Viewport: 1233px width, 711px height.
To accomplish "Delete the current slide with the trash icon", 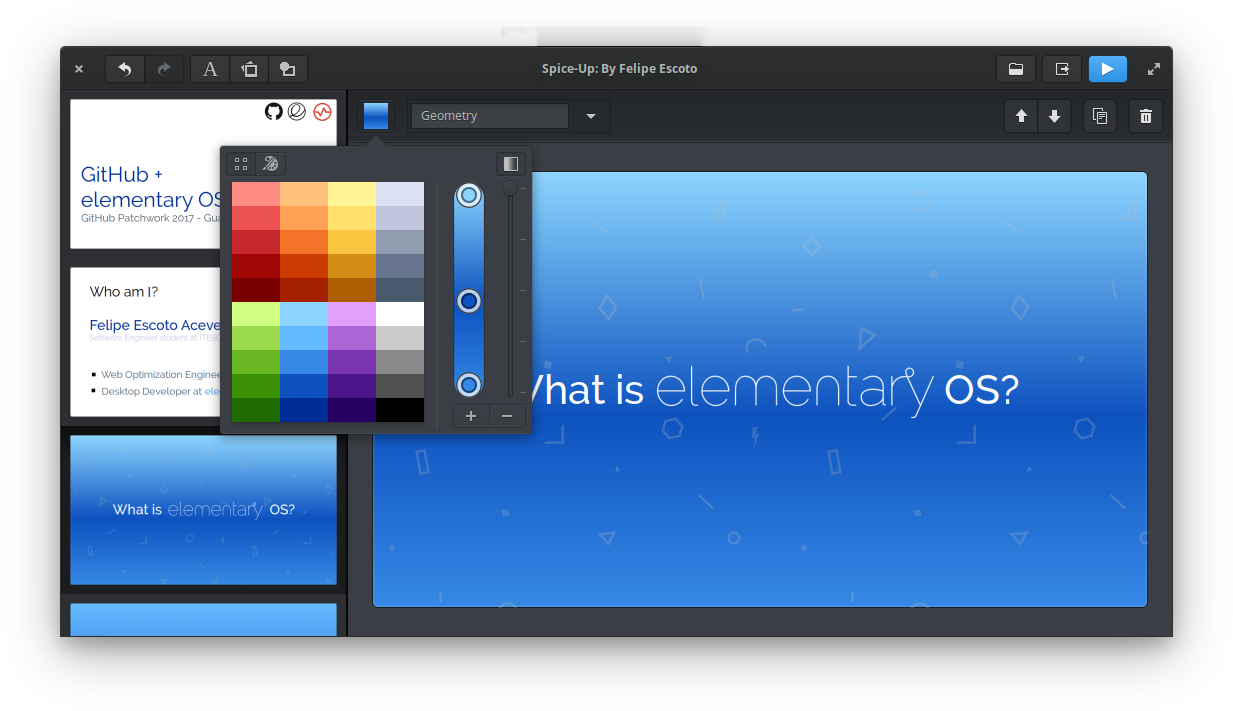I will pyautogui.click(x=1146, y=116).
